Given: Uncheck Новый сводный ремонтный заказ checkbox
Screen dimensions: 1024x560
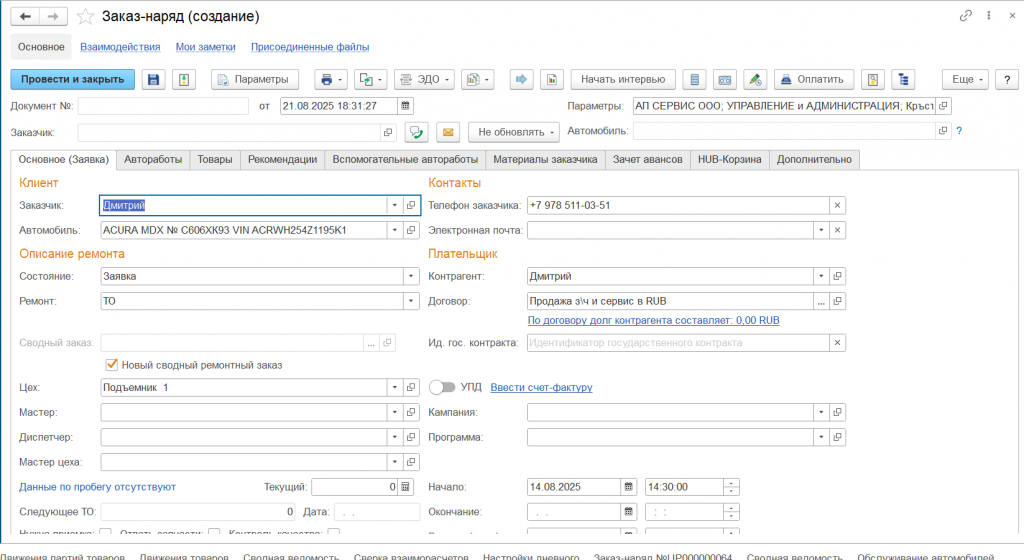Looking at the screenshot, I should 112,365.
